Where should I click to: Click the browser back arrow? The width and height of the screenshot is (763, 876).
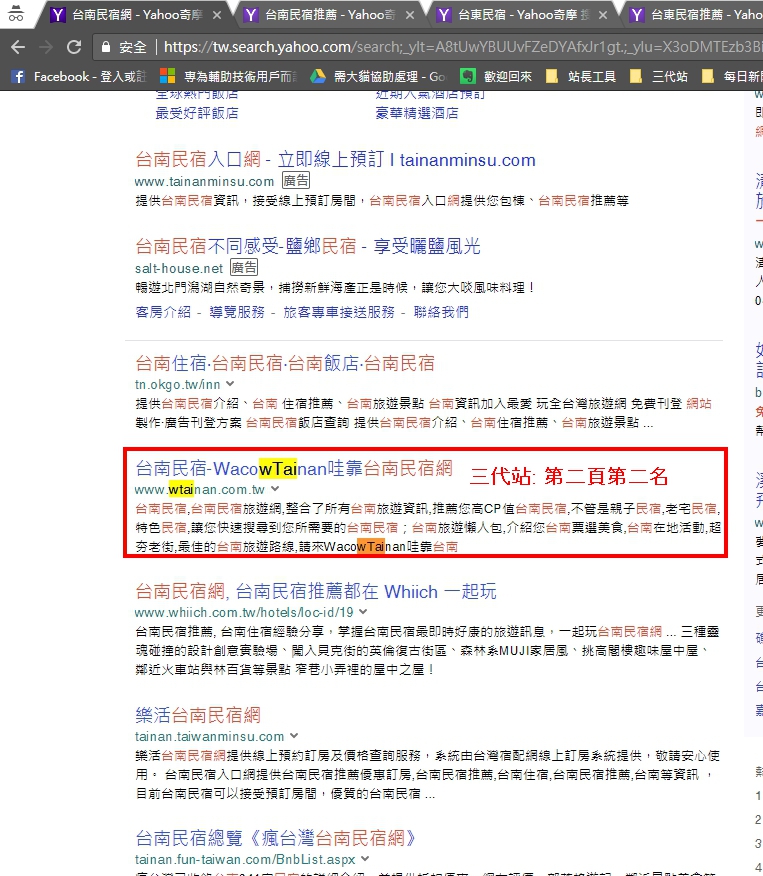point(18,47)
